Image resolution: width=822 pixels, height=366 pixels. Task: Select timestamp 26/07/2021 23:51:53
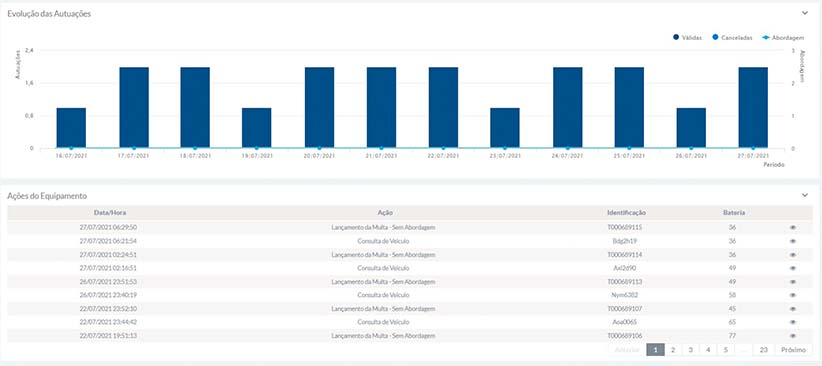pos(109,282)
